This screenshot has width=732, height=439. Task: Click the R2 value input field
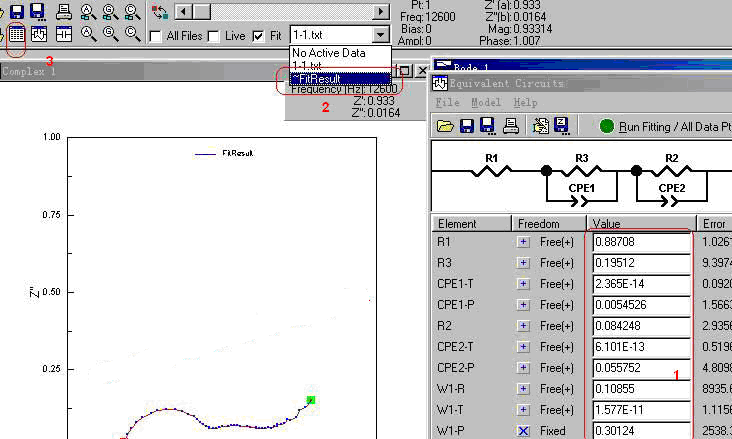(x=640, y=326)
